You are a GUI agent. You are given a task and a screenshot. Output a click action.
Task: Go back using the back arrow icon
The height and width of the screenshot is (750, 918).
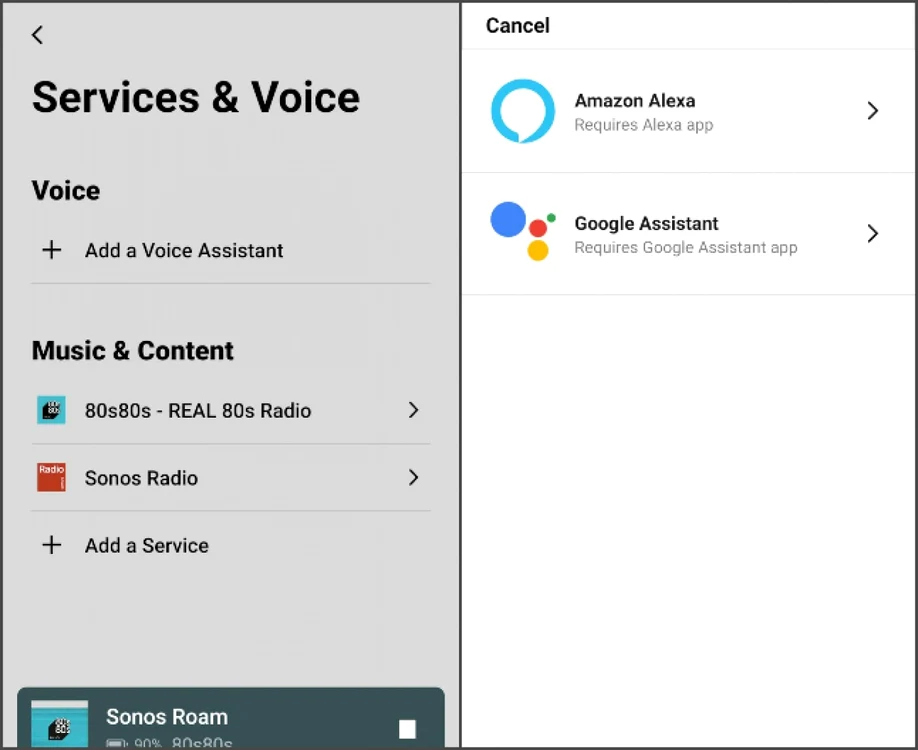point(37,35)
